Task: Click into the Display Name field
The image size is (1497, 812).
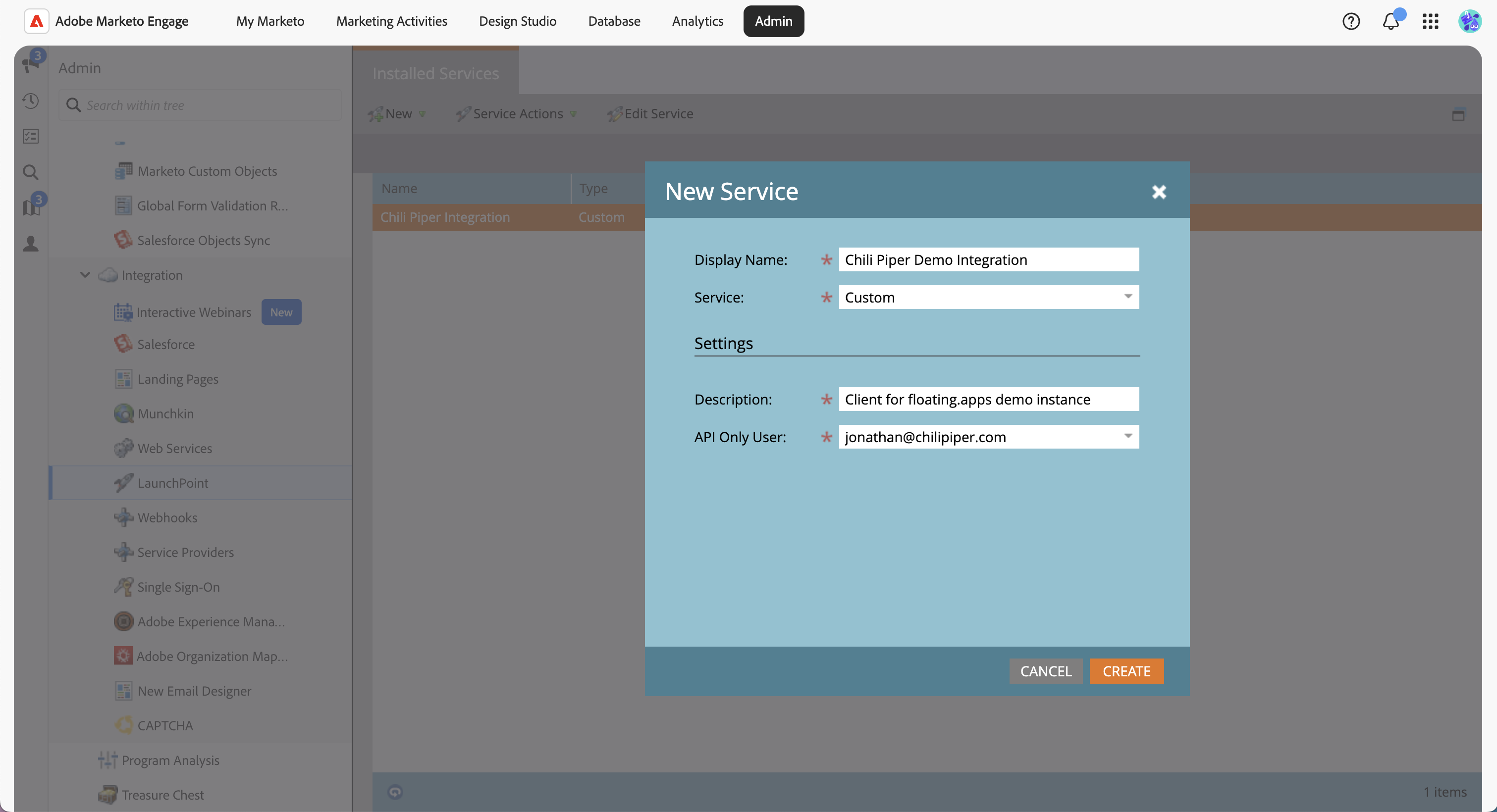Action: (x=988, y=259)
